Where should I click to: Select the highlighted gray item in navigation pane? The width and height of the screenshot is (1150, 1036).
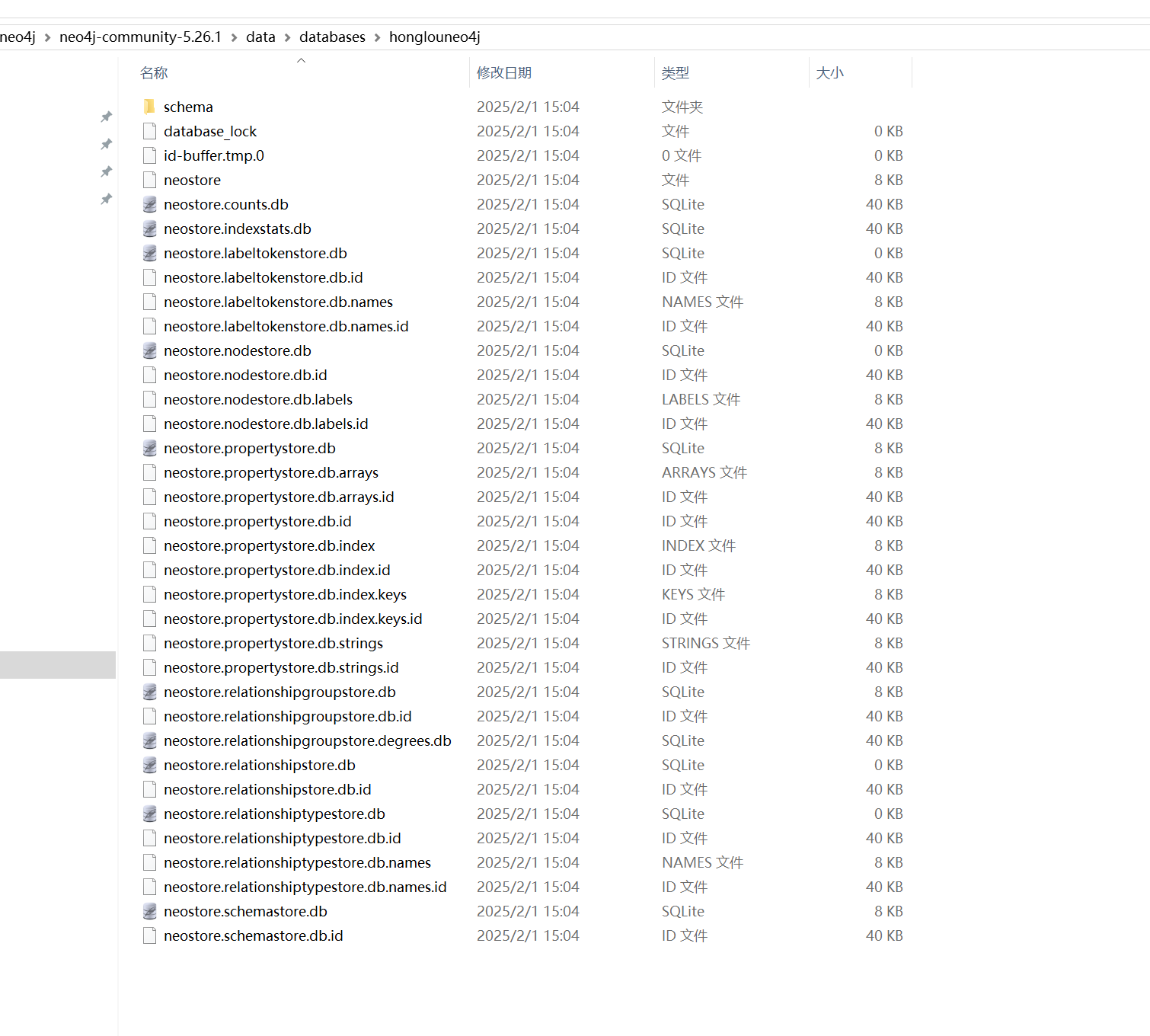tap(58, 665)
